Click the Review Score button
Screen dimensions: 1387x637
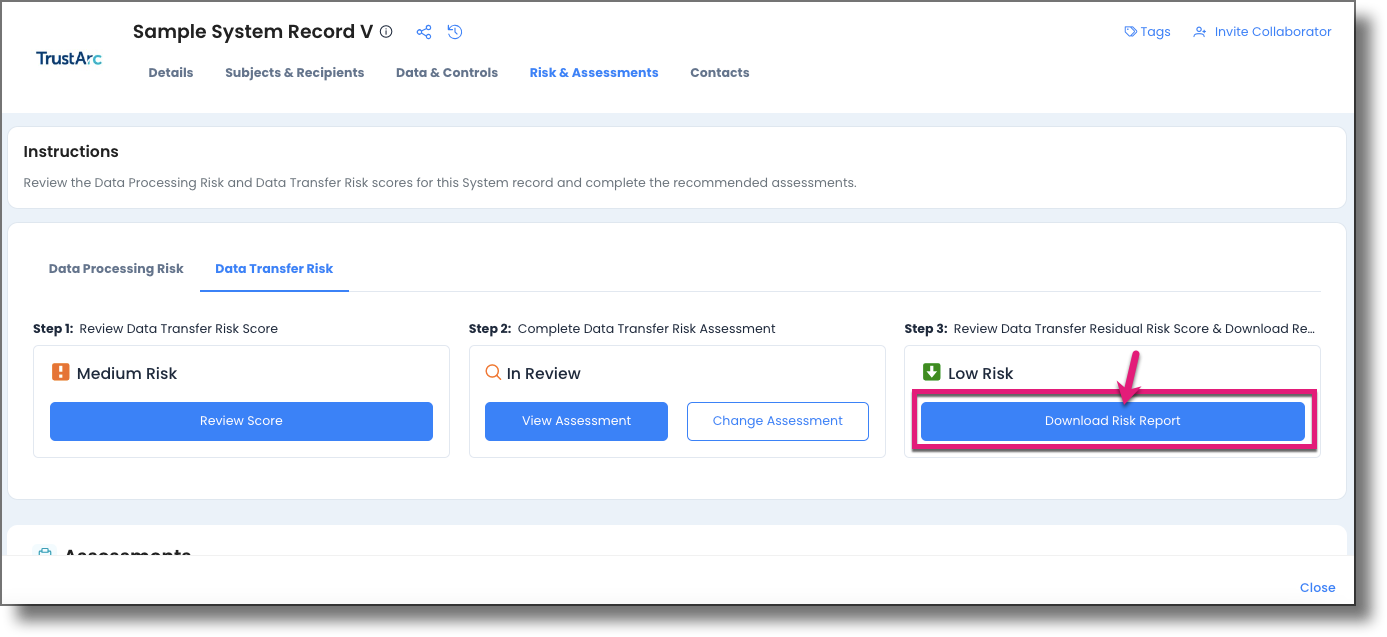(x=241, y=421)
